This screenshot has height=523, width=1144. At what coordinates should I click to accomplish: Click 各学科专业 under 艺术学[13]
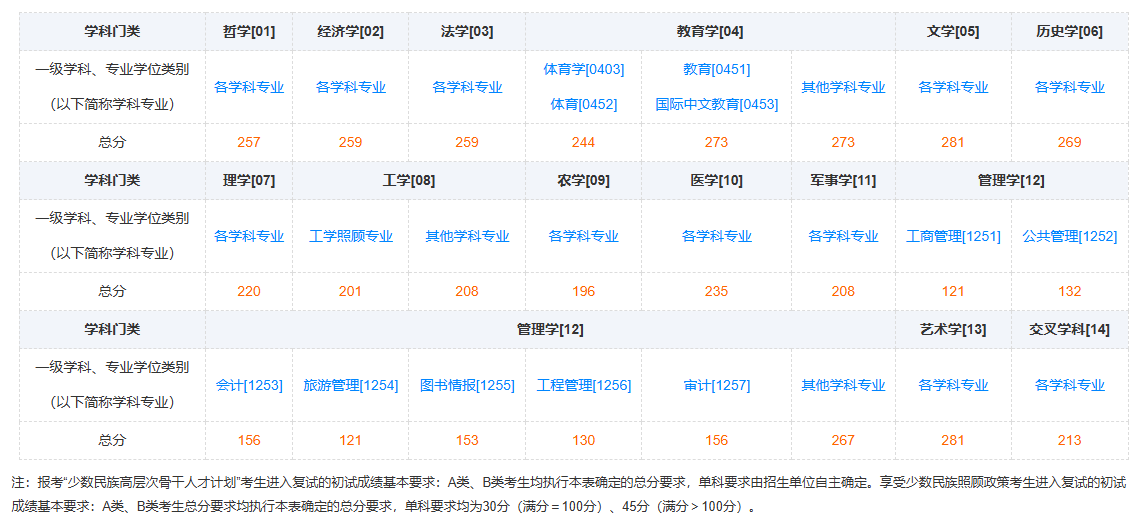(x=954, y=384)
